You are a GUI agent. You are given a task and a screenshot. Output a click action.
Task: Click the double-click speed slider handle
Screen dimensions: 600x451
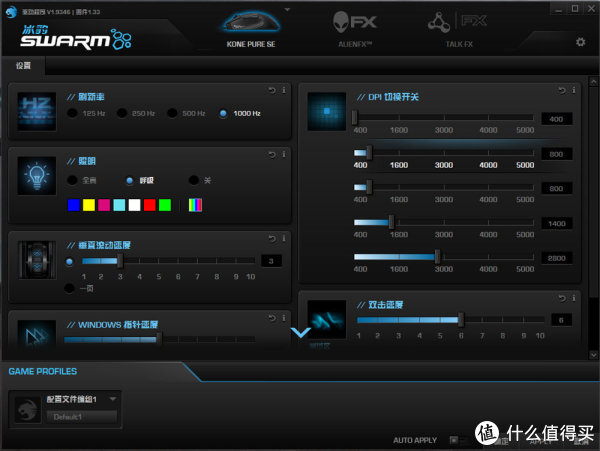(461, 319)
